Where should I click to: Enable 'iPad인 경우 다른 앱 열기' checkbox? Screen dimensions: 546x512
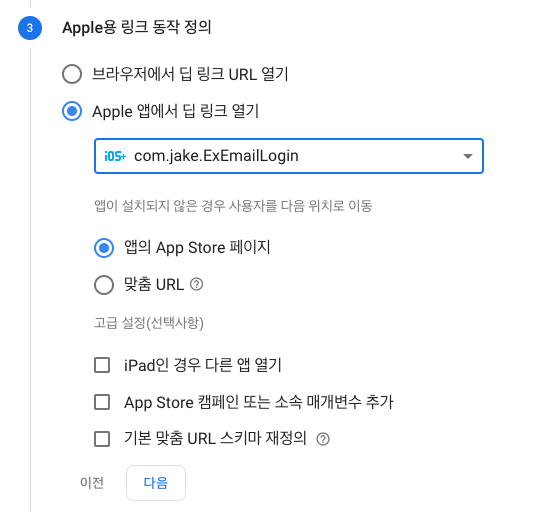(x=102, y=365)
